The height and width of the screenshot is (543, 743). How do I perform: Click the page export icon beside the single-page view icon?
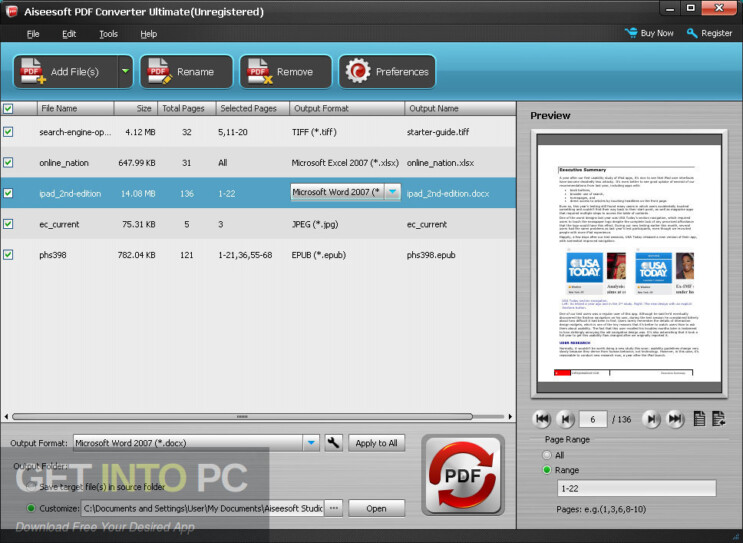[718, 418]
